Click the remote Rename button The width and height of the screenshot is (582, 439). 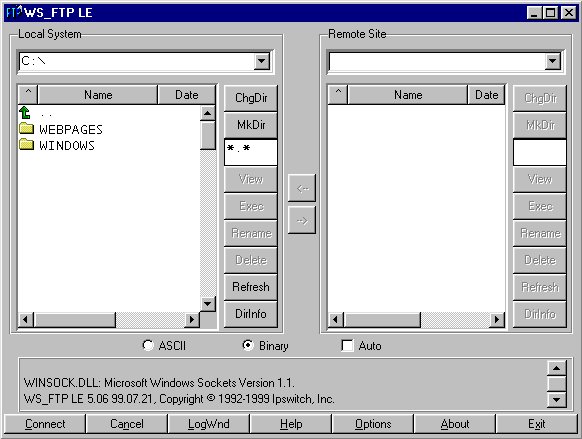point(540,233)
